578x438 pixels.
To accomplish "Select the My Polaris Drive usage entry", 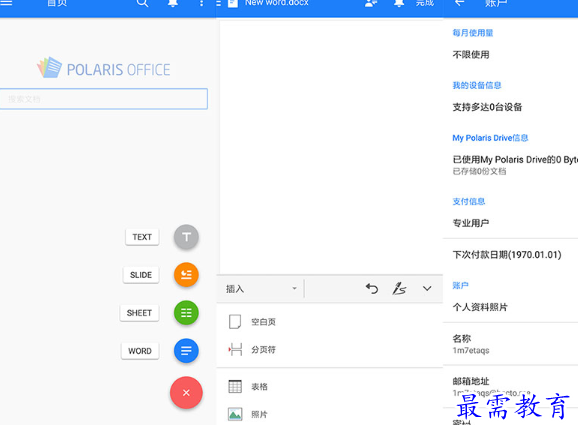I will point(515,164).
